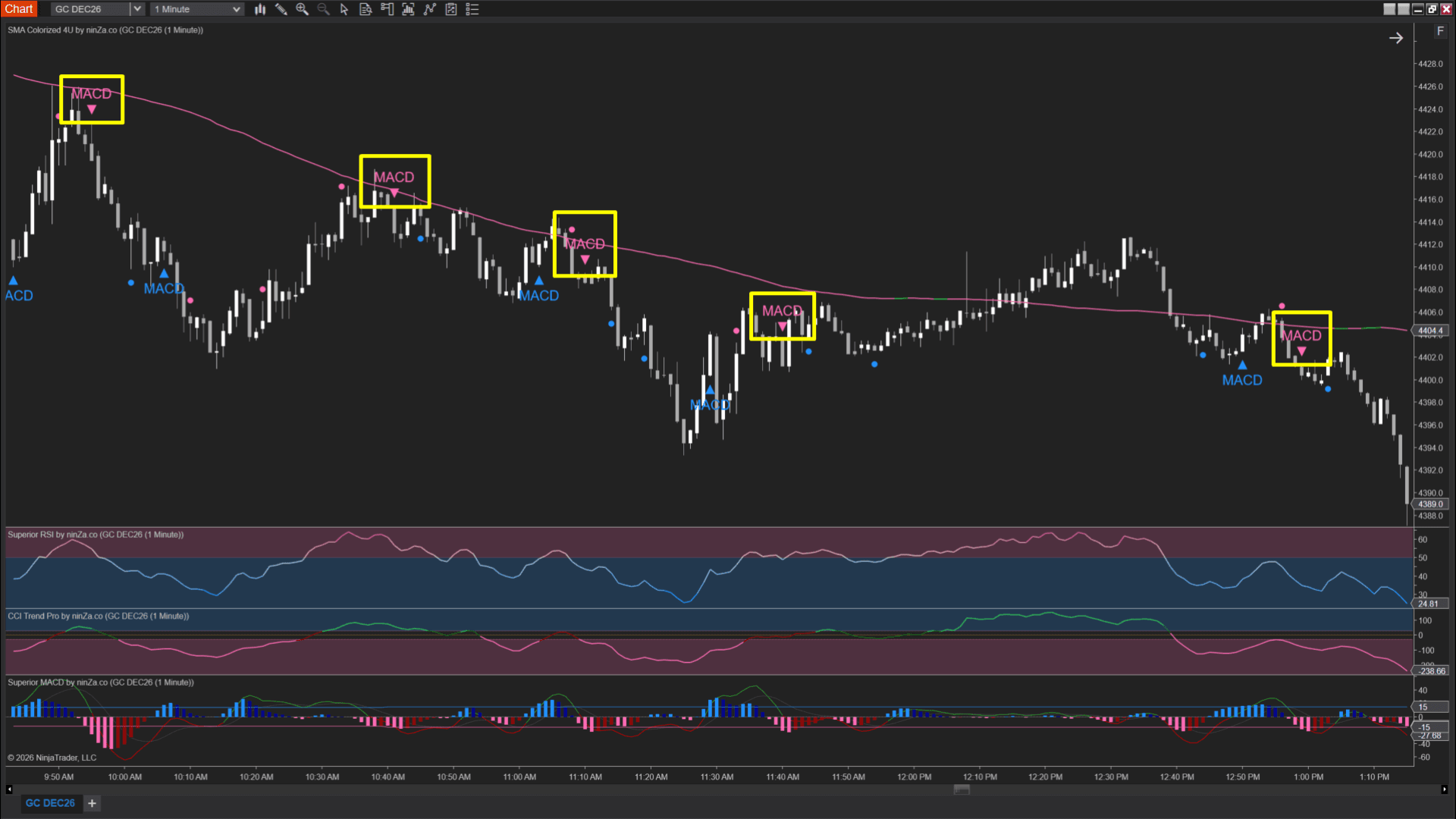Click the horizontal scrollbar thumb
The height and width of the screenshot is (819, 1456).
(x=962, y=789)
